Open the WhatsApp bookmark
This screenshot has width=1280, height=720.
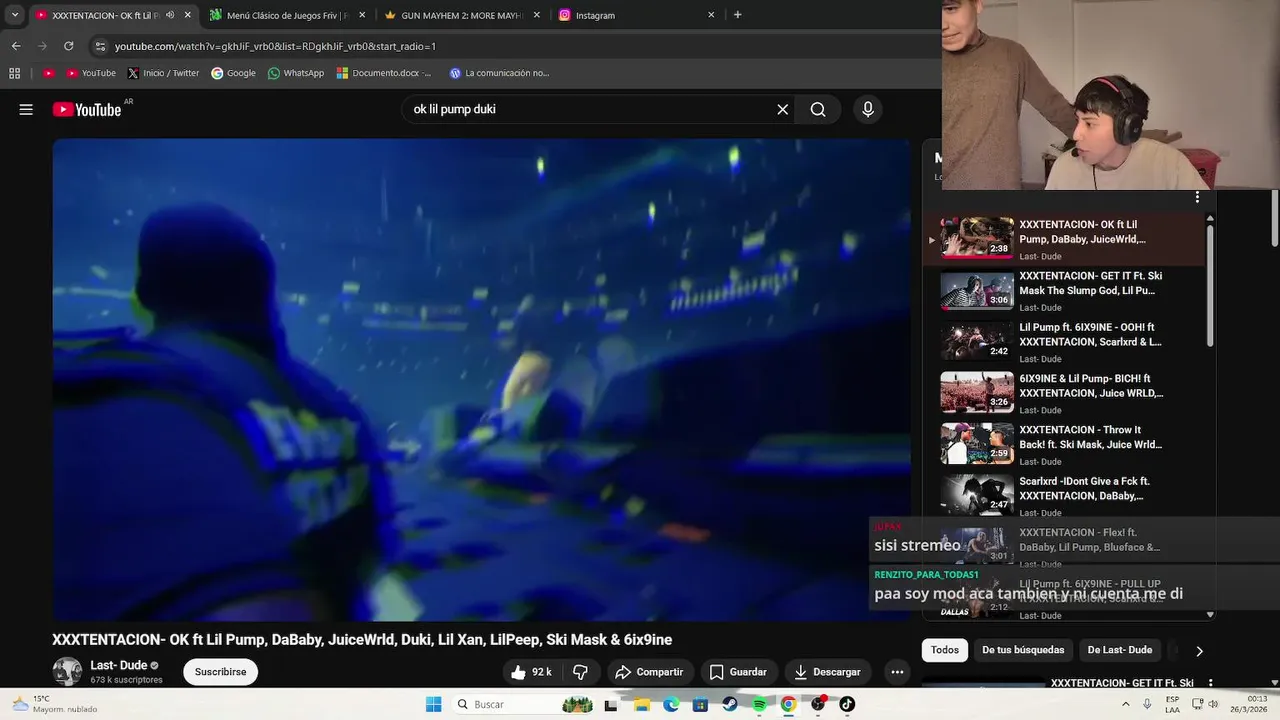pyautogui.click(x=296, y=73)
